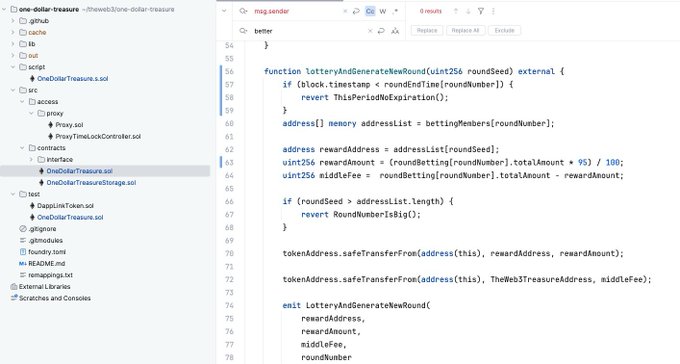Click the cache folder icon
Viewport: 680px width, 364px height.
tap(23, 32)
